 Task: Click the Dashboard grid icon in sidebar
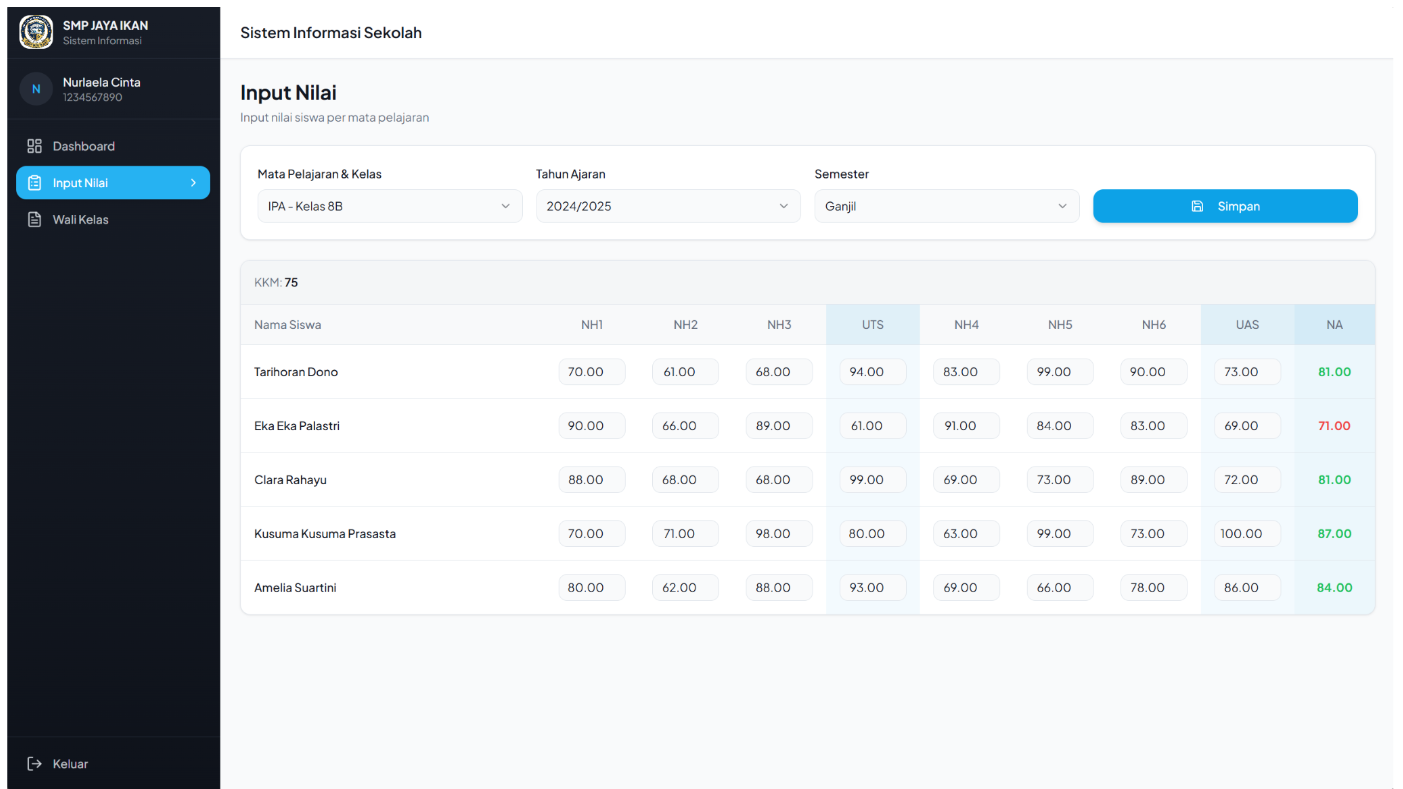[x=35, y=146]
